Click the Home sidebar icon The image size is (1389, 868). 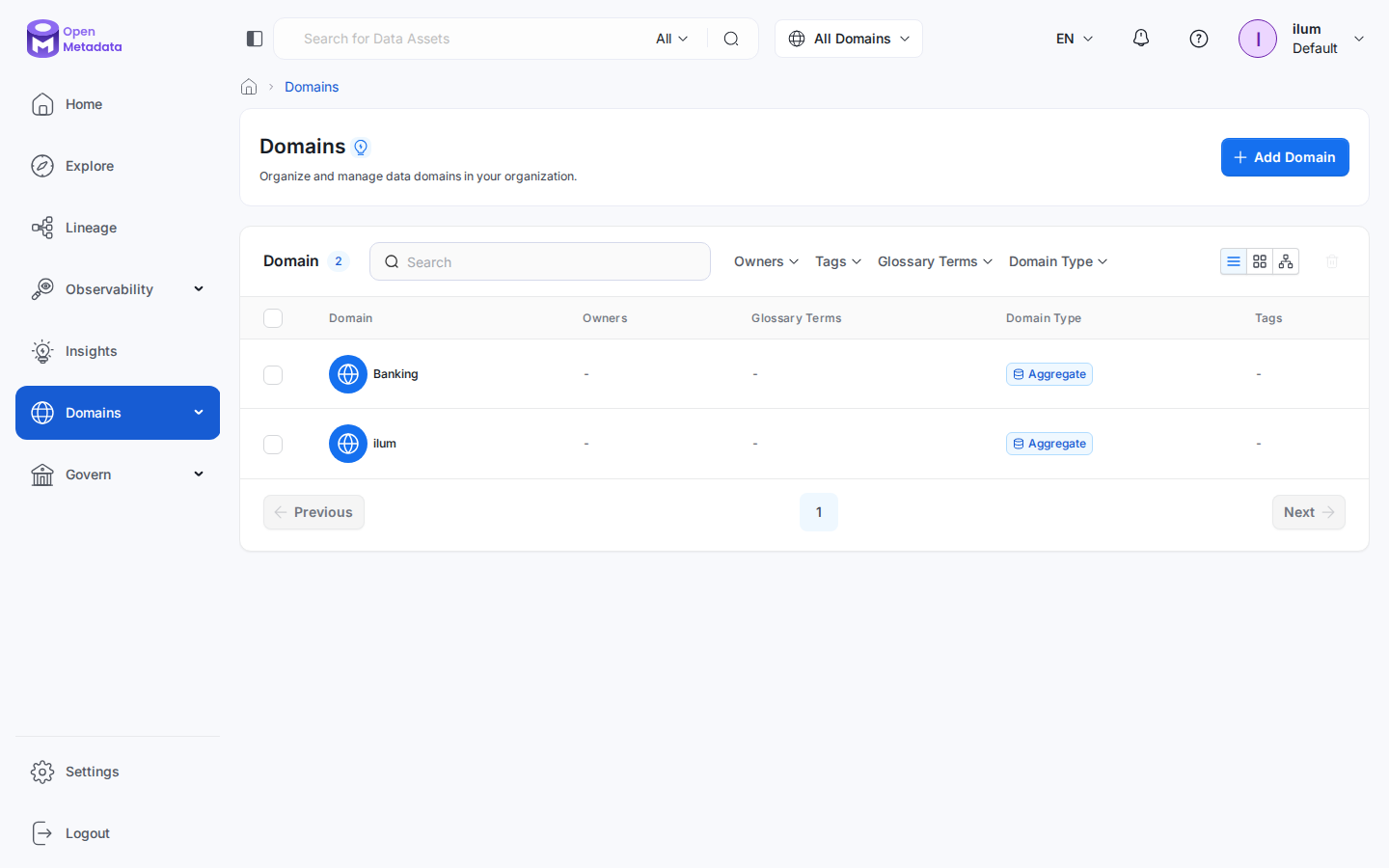[x=42, y=104]
